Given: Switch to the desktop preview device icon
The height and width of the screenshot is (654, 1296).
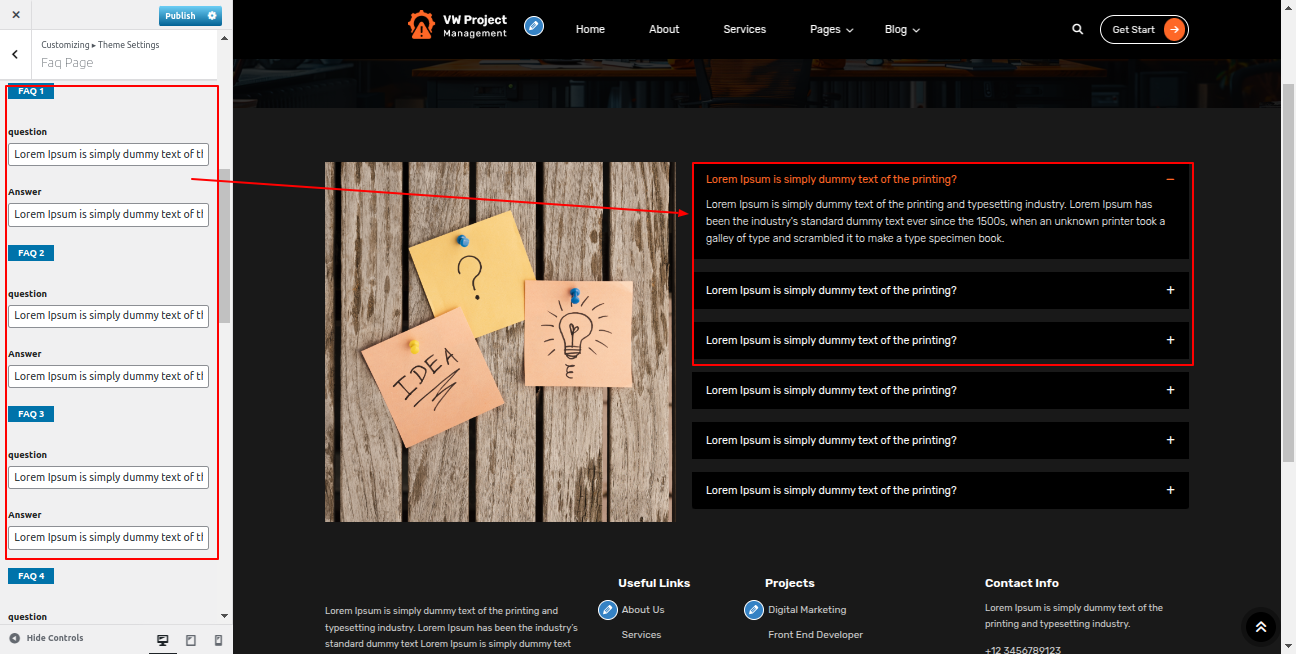Looking at the screenshot, I should 163,639.
